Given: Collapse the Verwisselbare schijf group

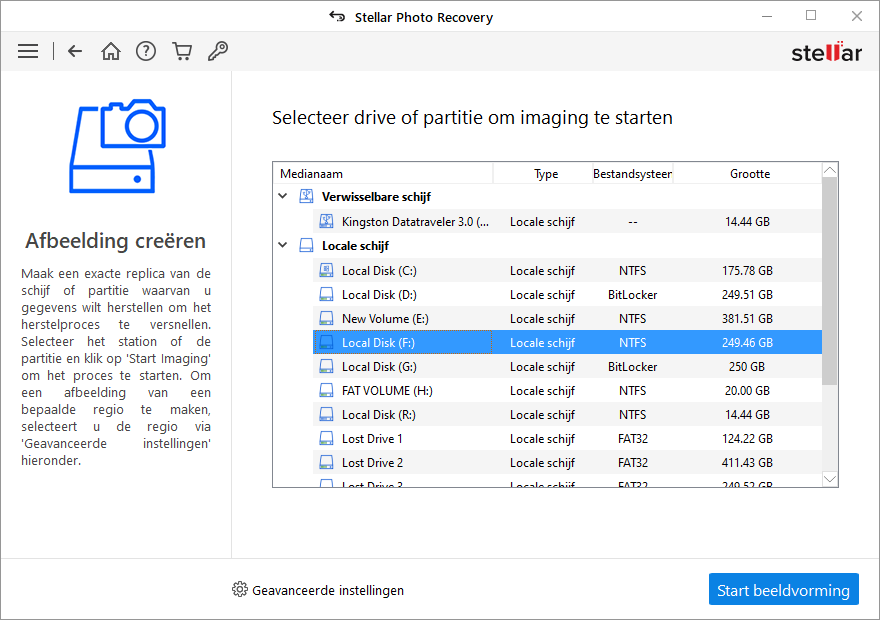Looking at the screenshot, I should (x=283, y=196).
